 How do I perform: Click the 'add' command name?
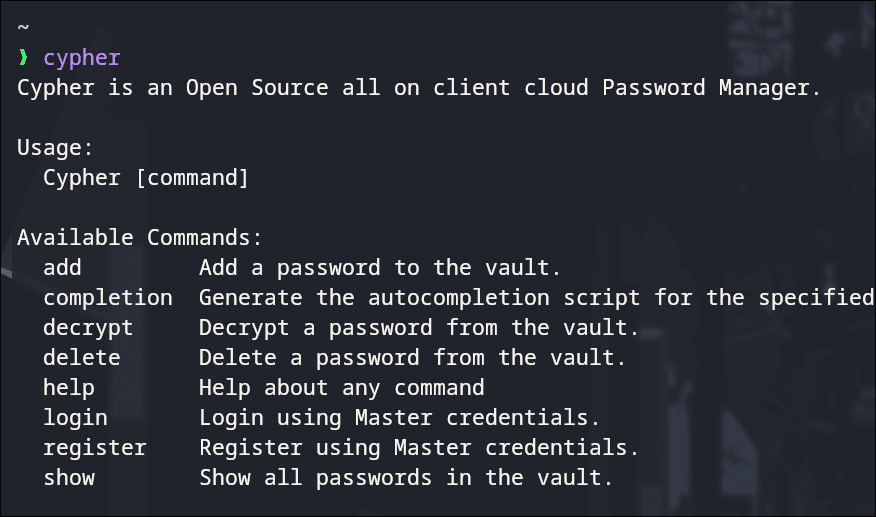pyautogui.click(x=62, y=268)
